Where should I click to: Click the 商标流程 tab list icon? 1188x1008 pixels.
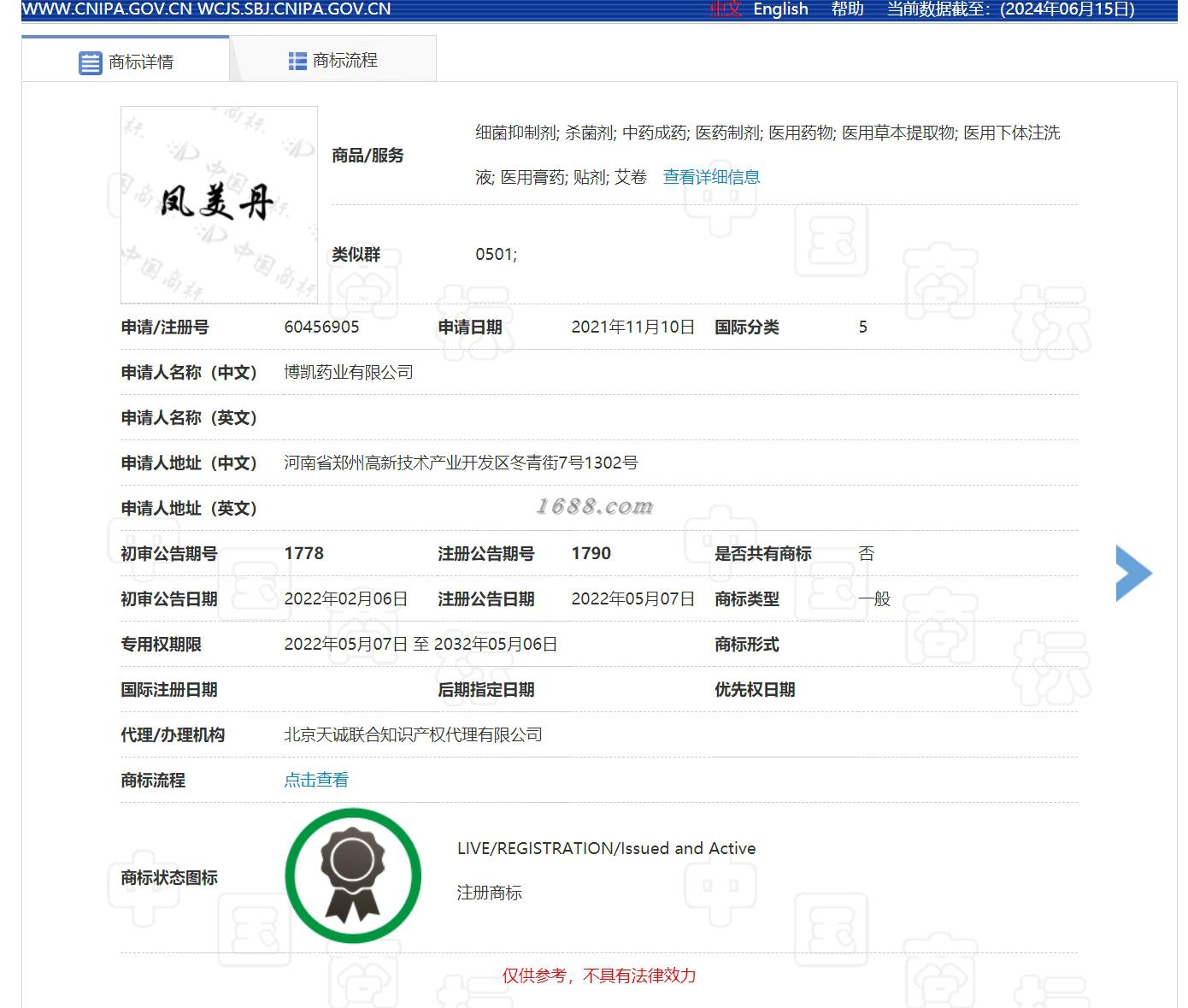(297, 61)
